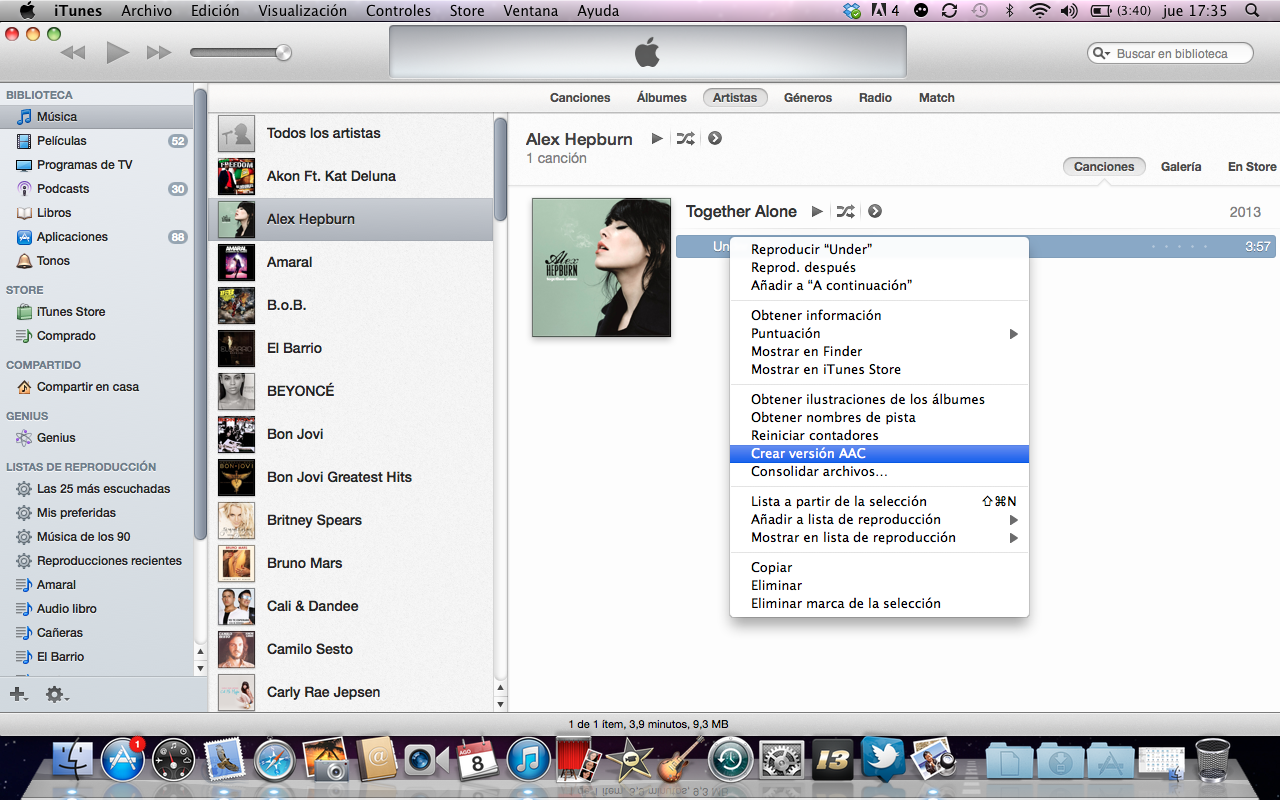This screenshot has height=800, width=1280.
Task: Open Reproducciones recientes playlist
Action: [97, 561]
